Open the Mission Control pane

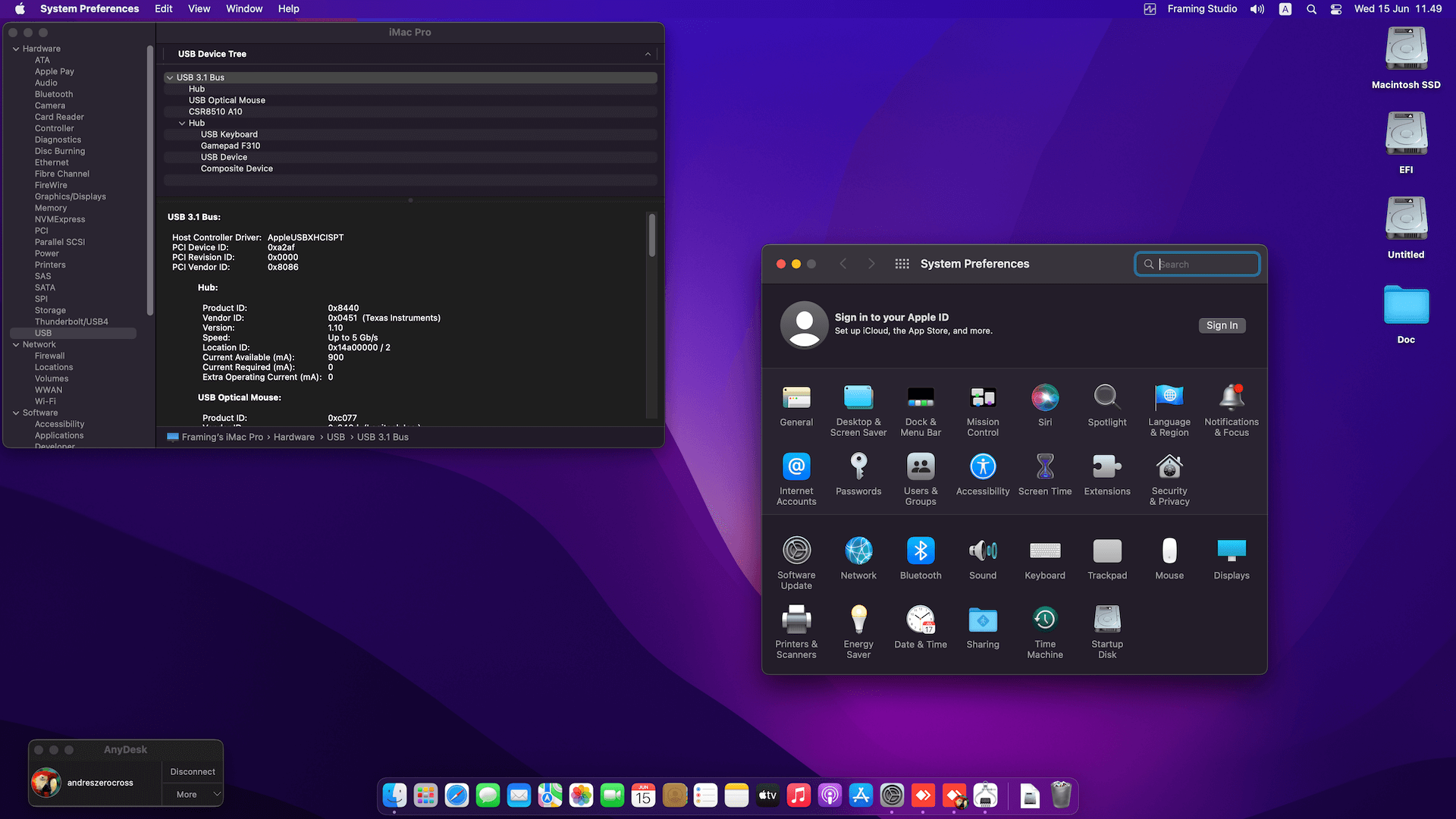[983, 397]
